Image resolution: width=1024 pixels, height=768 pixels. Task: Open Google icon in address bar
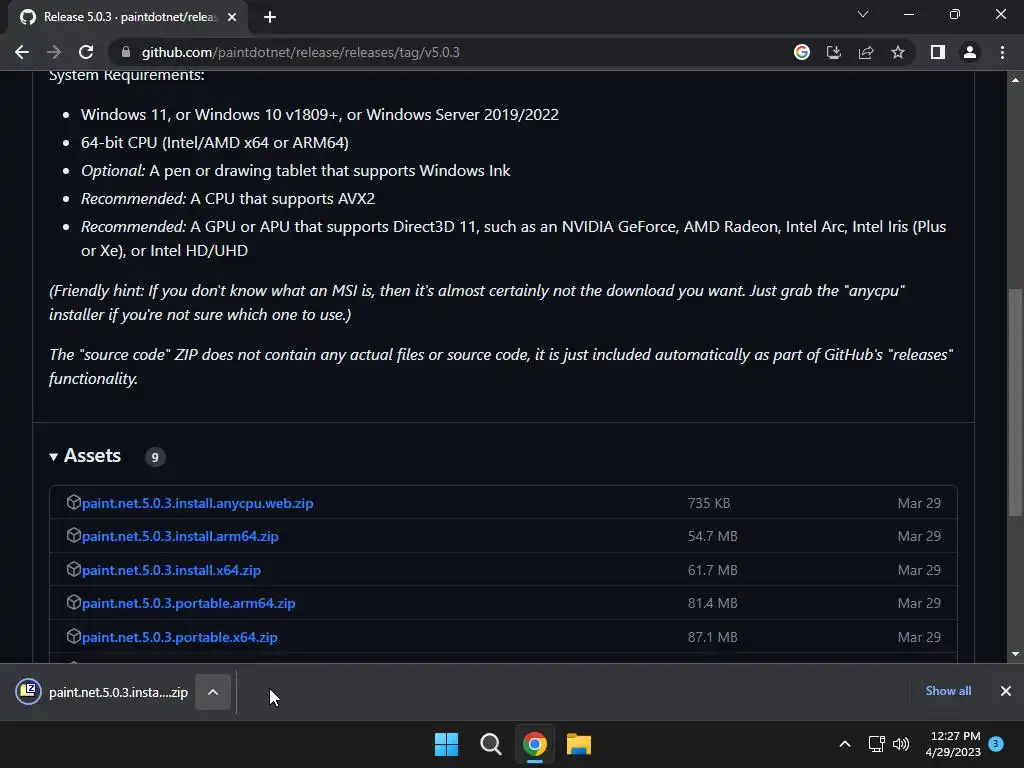pos(802,52)
